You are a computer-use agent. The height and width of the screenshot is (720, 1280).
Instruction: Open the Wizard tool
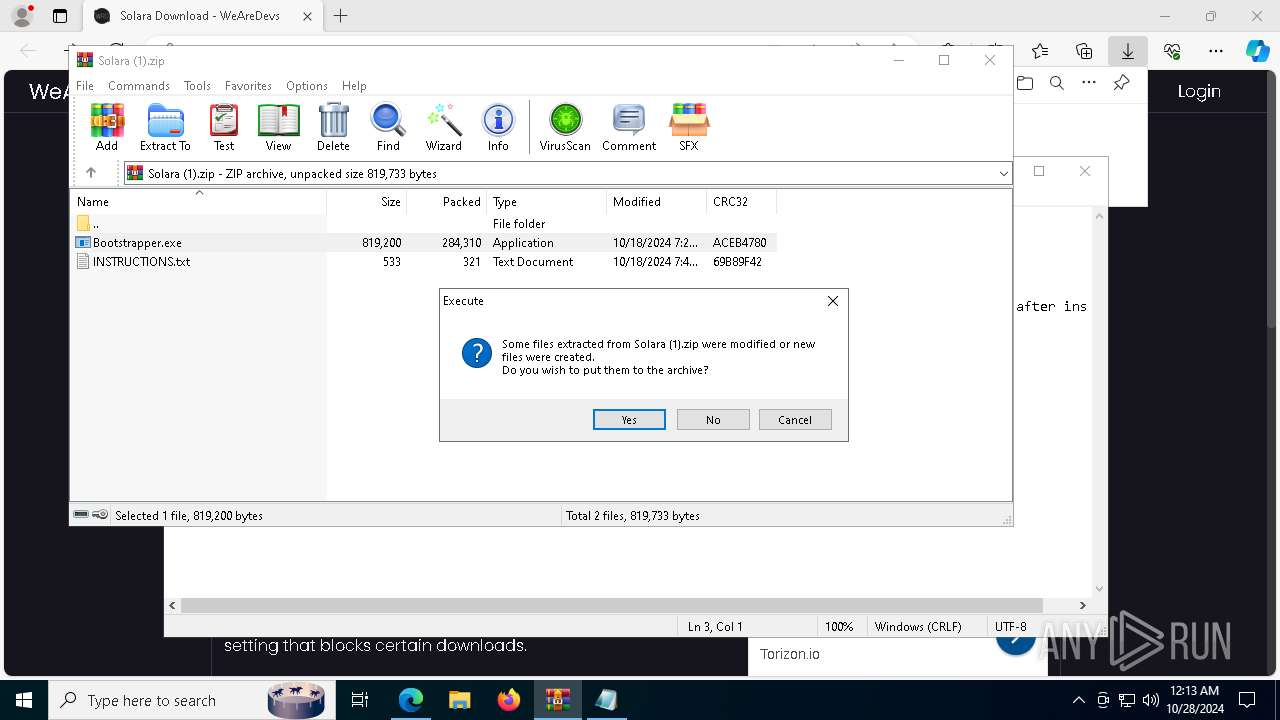pos(443,127)
